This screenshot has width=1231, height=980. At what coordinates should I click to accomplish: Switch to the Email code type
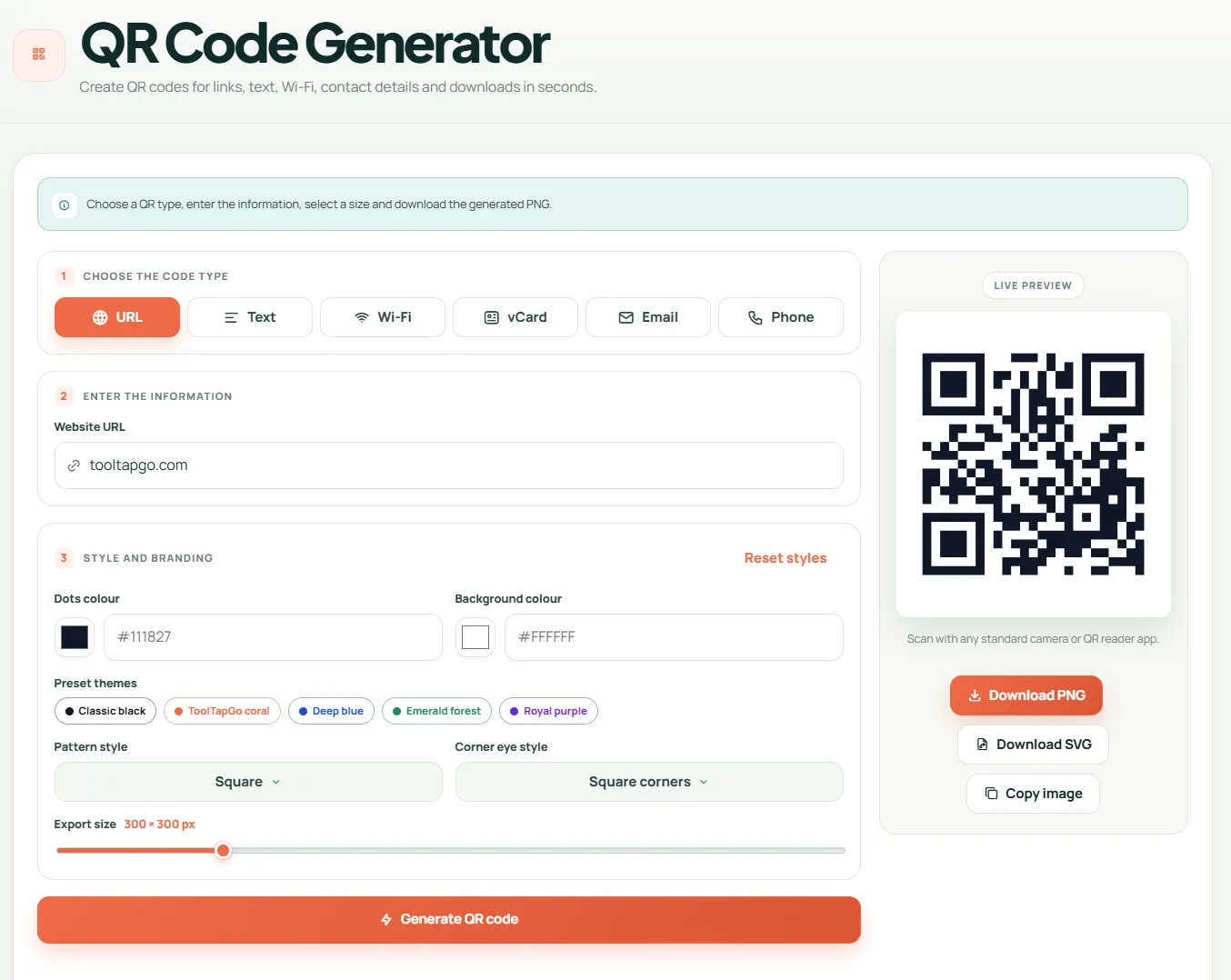tap(648, 317)
